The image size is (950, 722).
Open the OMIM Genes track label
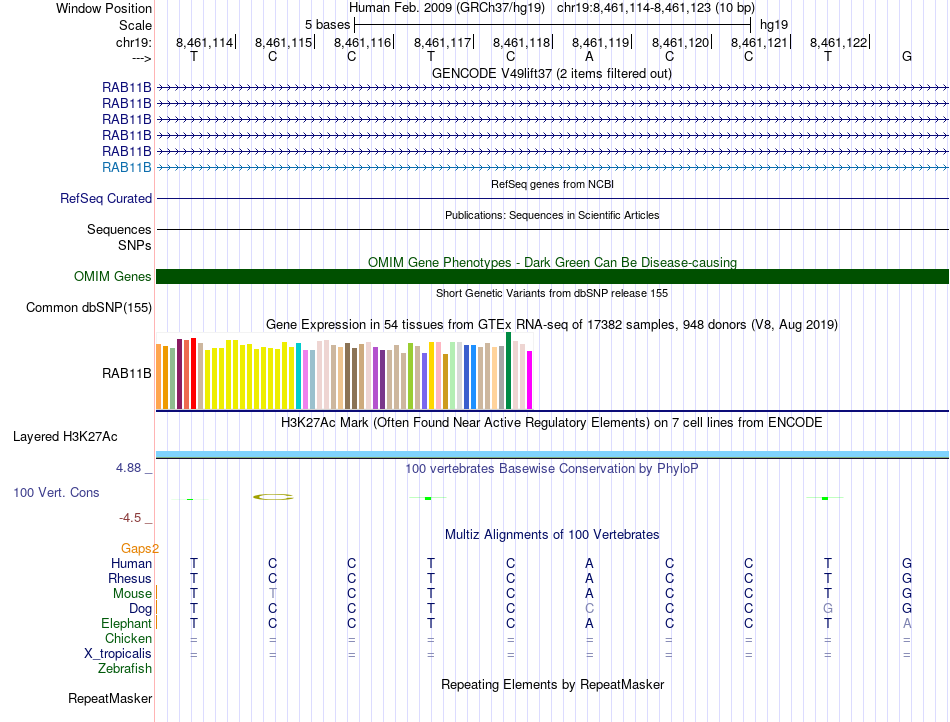[x=113, y=277]
